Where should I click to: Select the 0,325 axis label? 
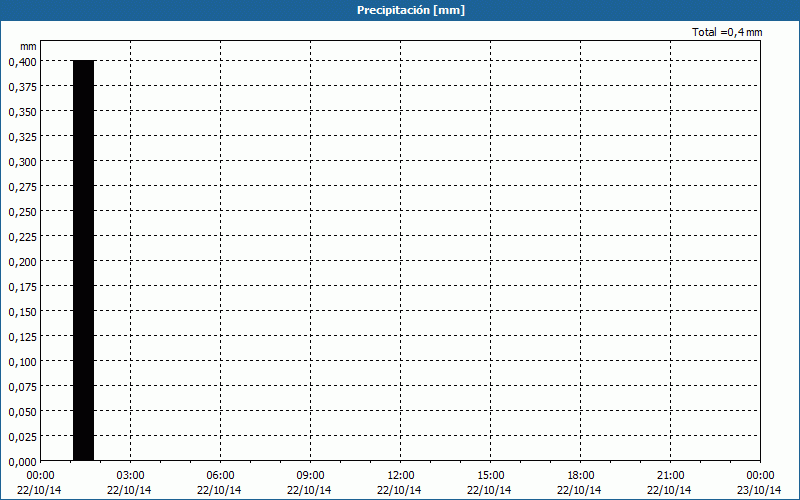pos(22,137)
